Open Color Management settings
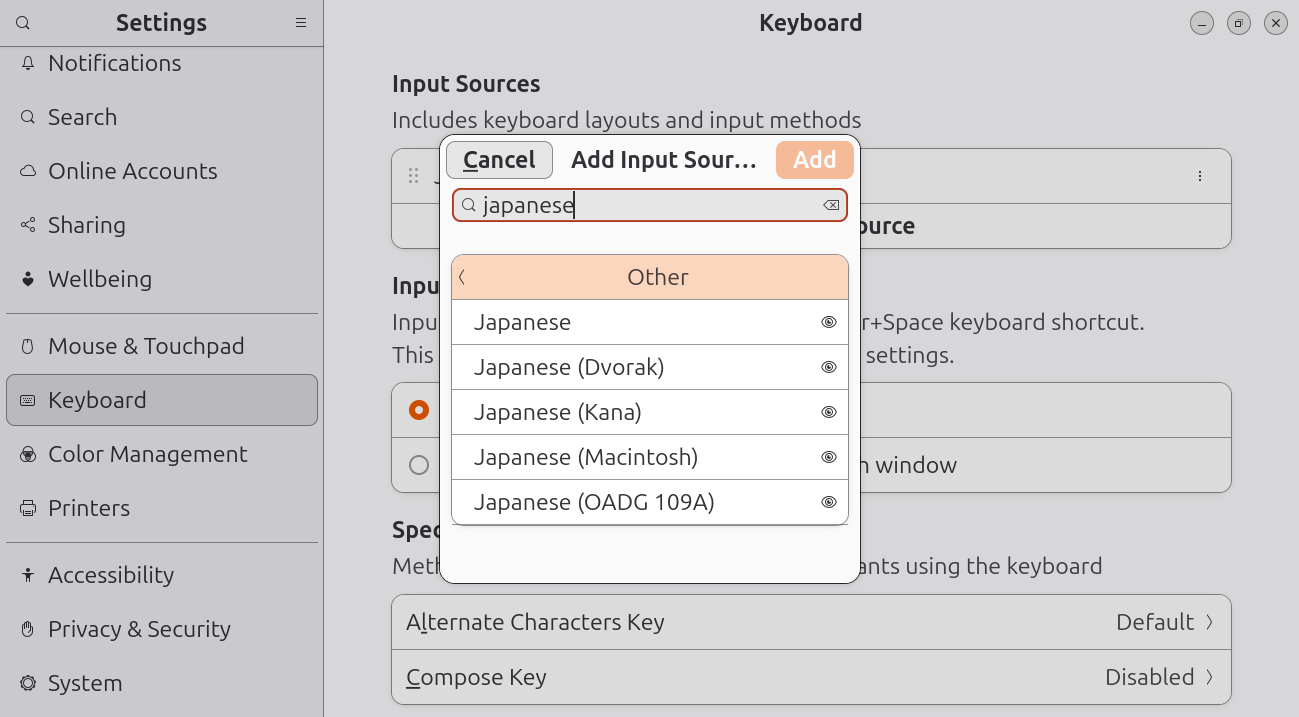Viewport: 1299px width, 717px height. click(x=162, y=454)
